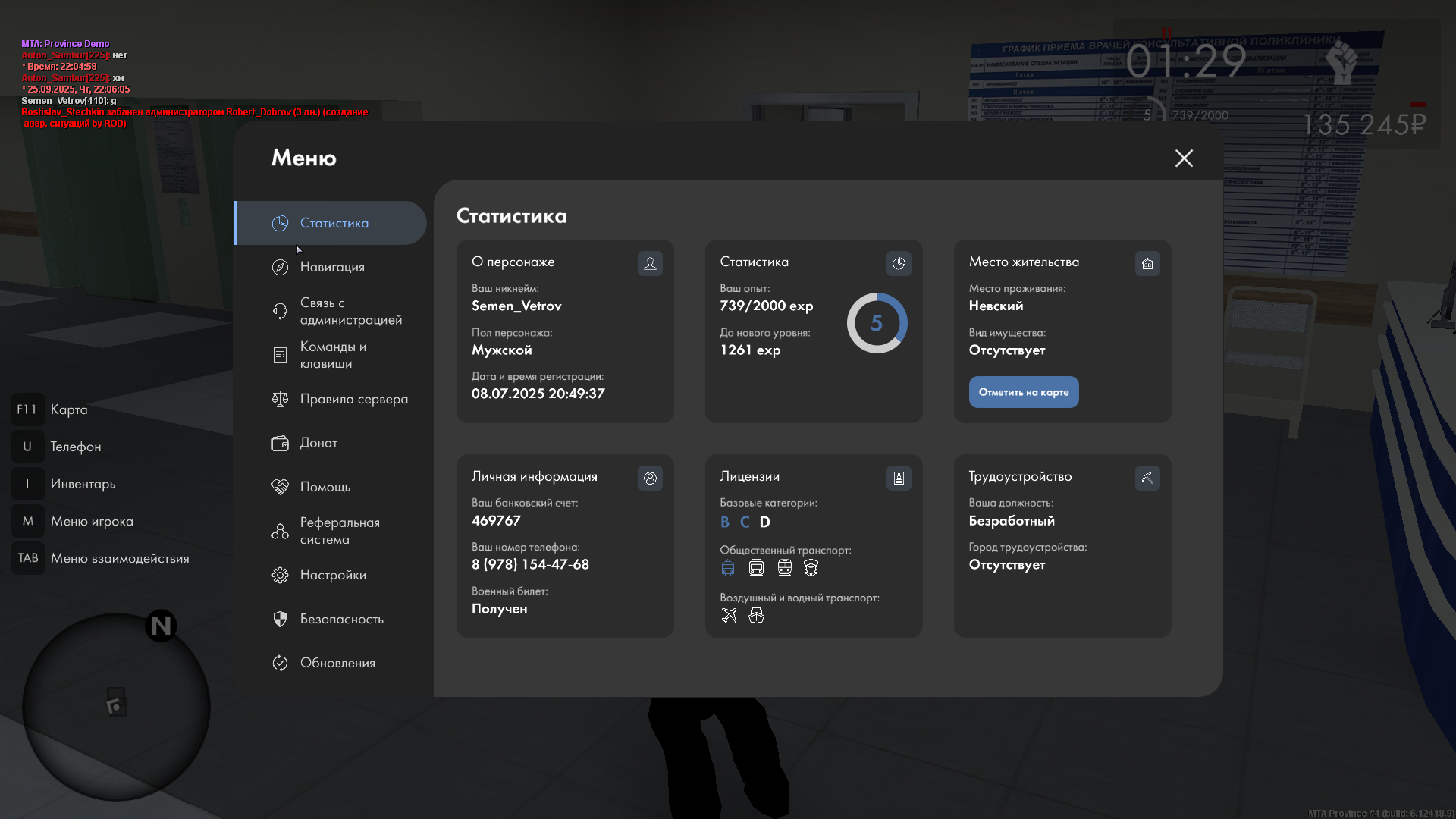Click the profile icon on О персонаже card
Image resolution: width=1456 pixels, height=819 pixels.
[650, 263]
